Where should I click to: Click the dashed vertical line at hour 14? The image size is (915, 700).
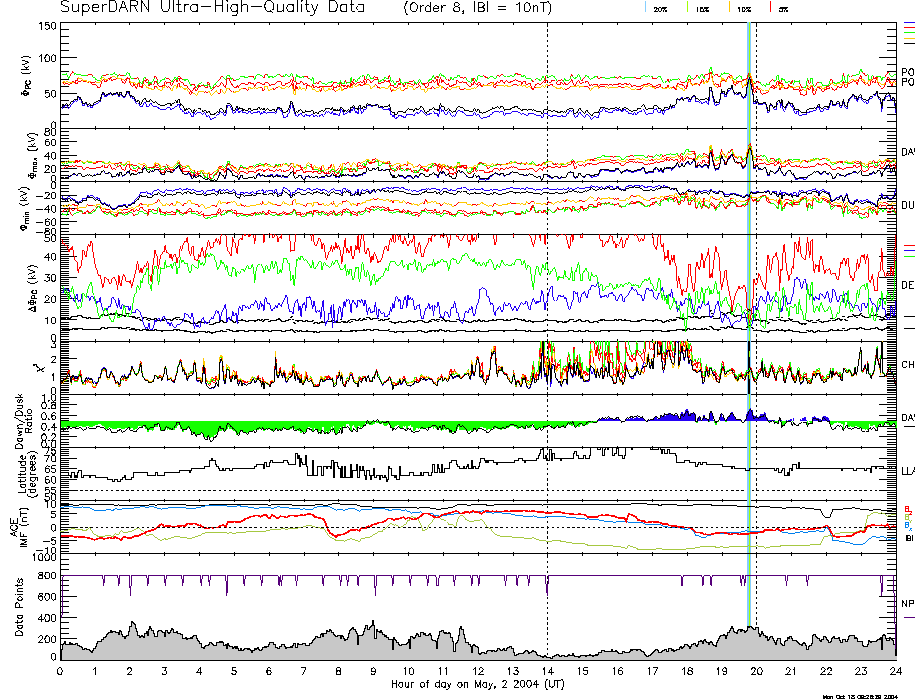click(547, 300)
